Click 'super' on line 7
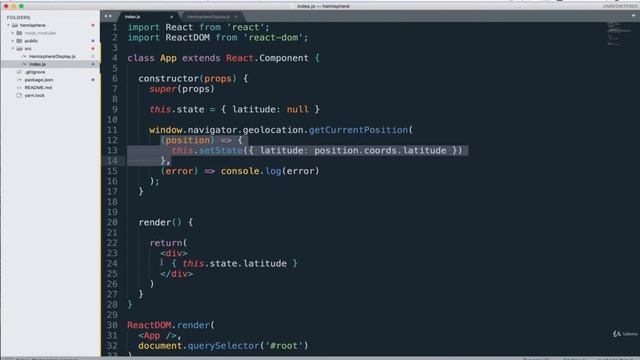The image size is (640, 360). point(162,89)
